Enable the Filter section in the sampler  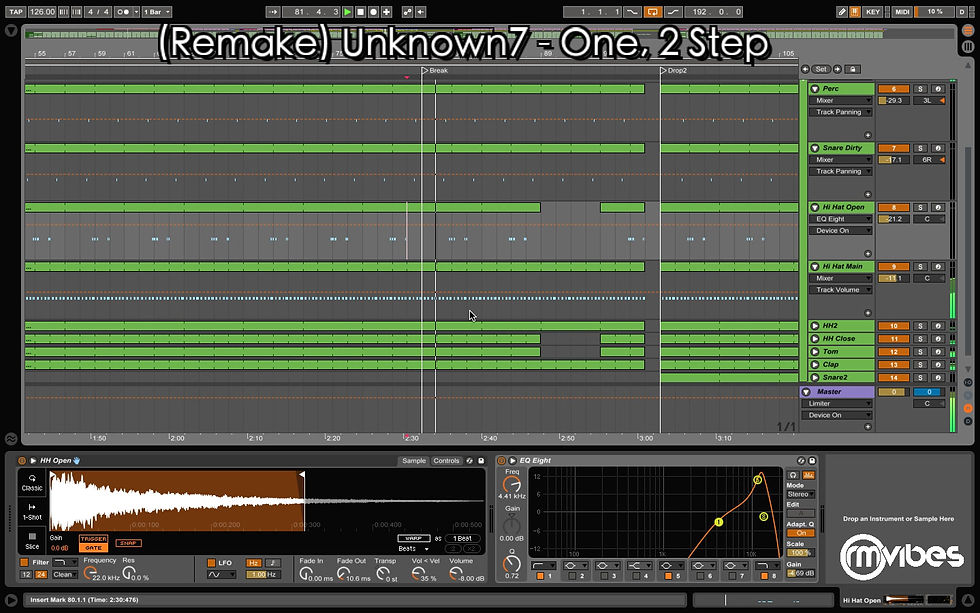pos(22,563)
